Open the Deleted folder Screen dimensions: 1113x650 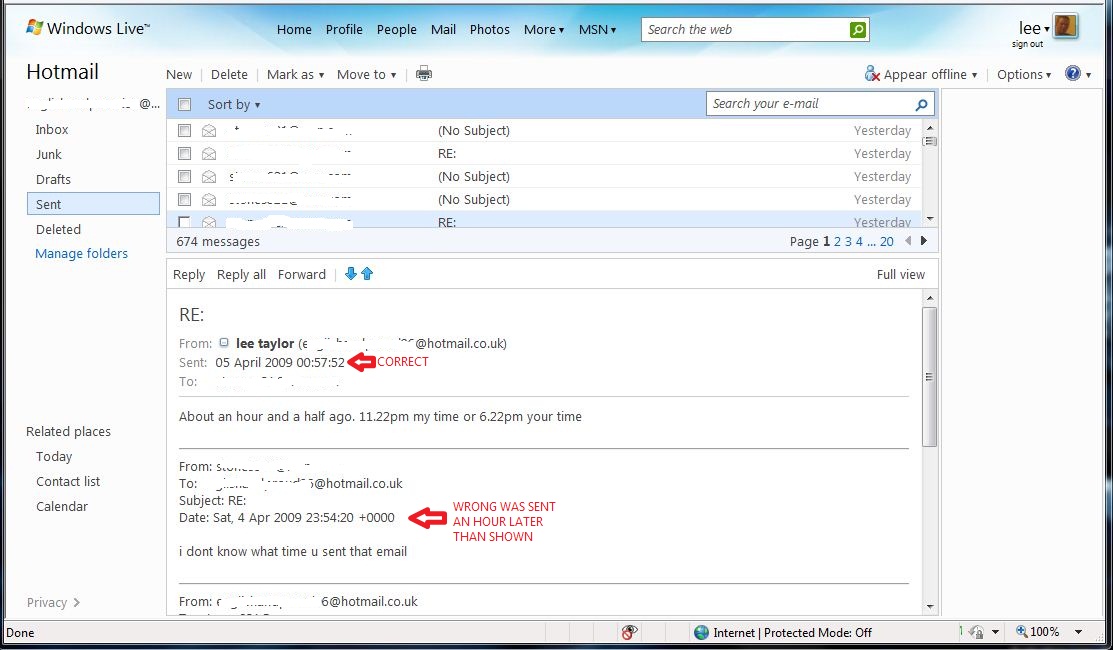(x=58, y=229)
